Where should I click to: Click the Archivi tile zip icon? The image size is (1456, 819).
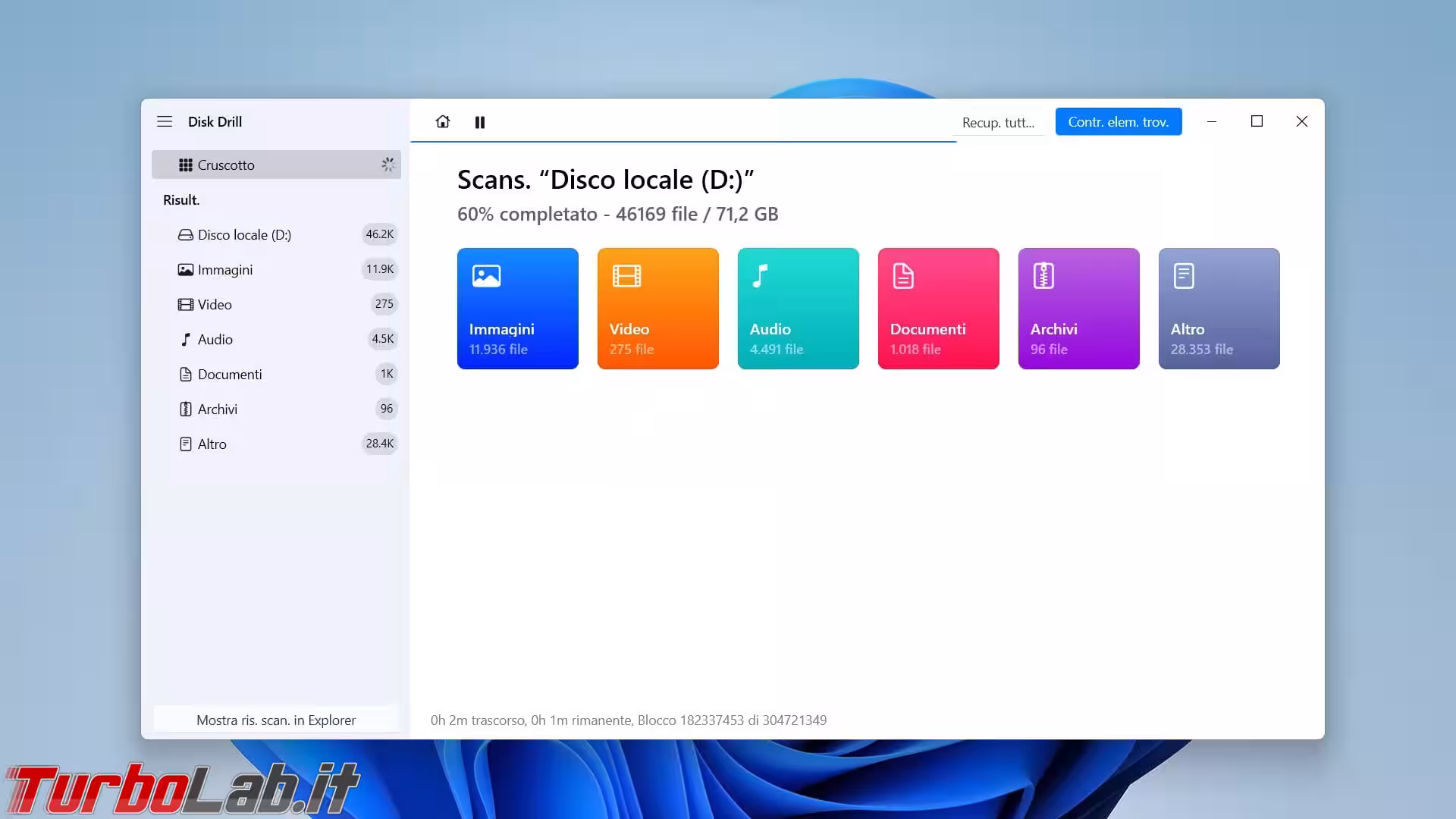pyautogui.click(x=1043, y=276)
